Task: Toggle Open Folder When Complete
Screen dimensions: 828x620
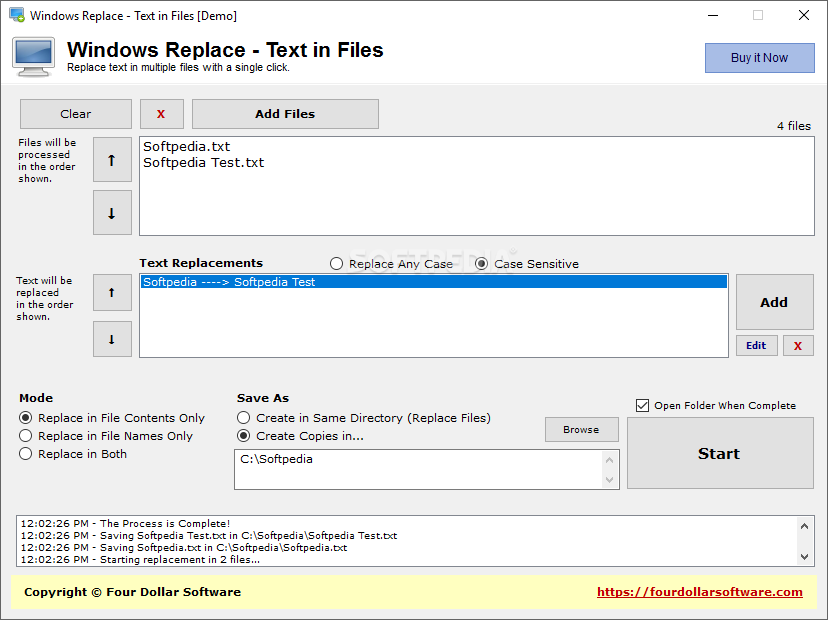Action: (x=642, y=405)
